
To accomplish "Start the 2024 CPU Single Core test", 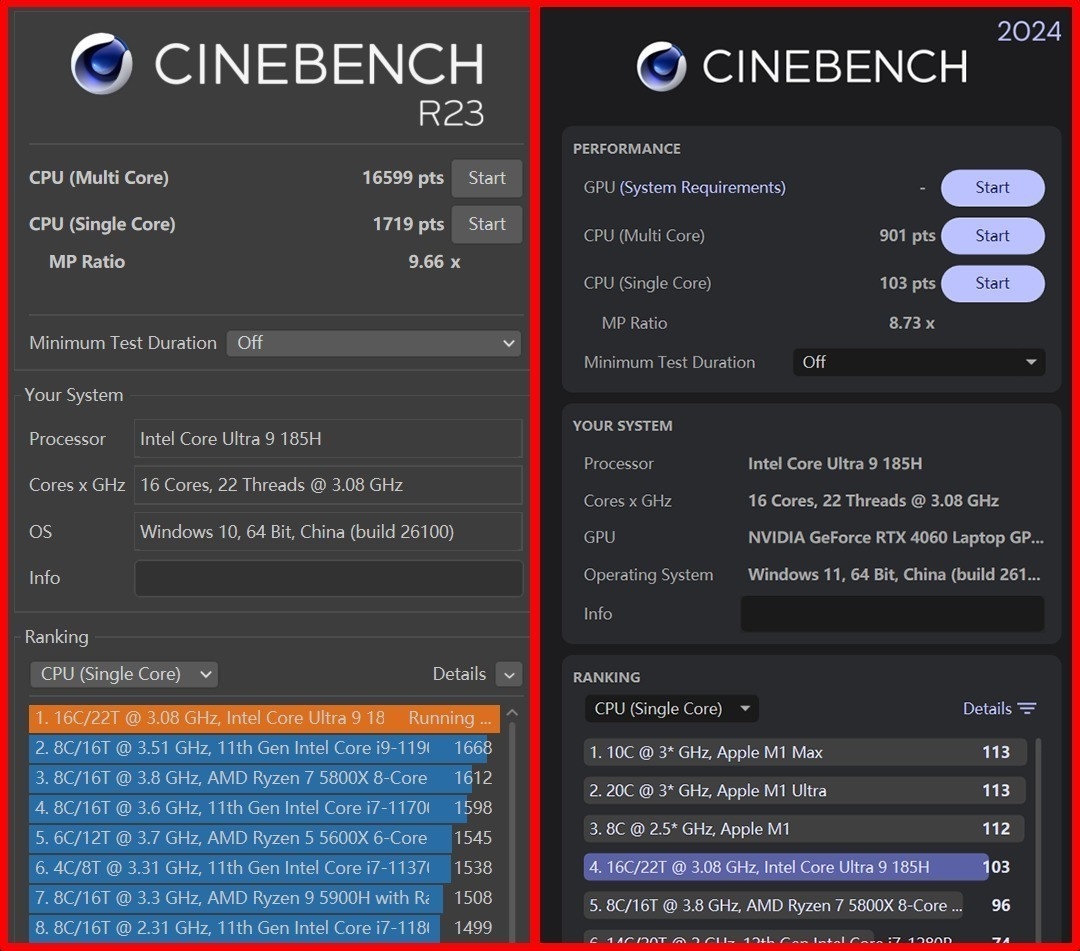I will point(992,284).
